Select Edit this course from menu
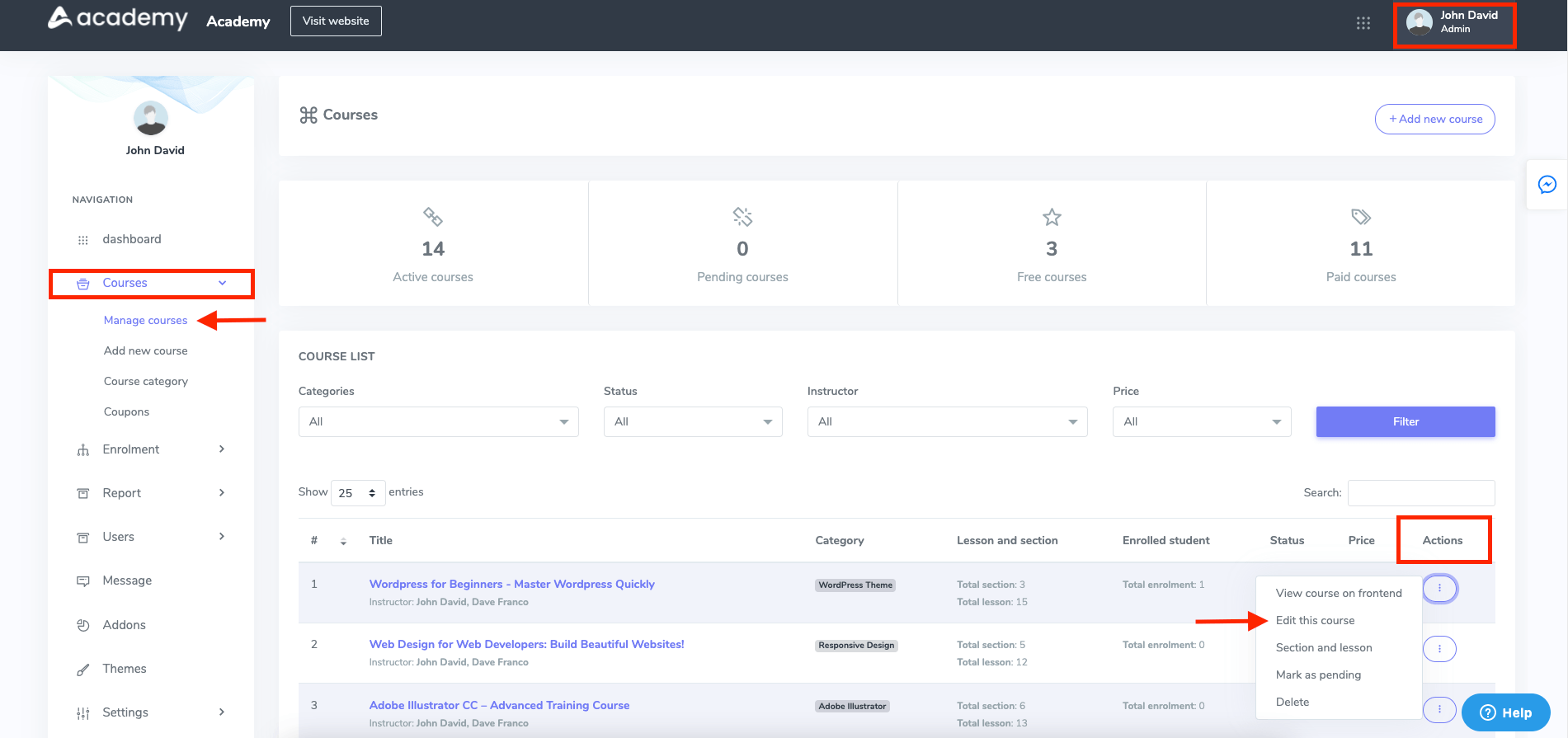 point(1315,620)
